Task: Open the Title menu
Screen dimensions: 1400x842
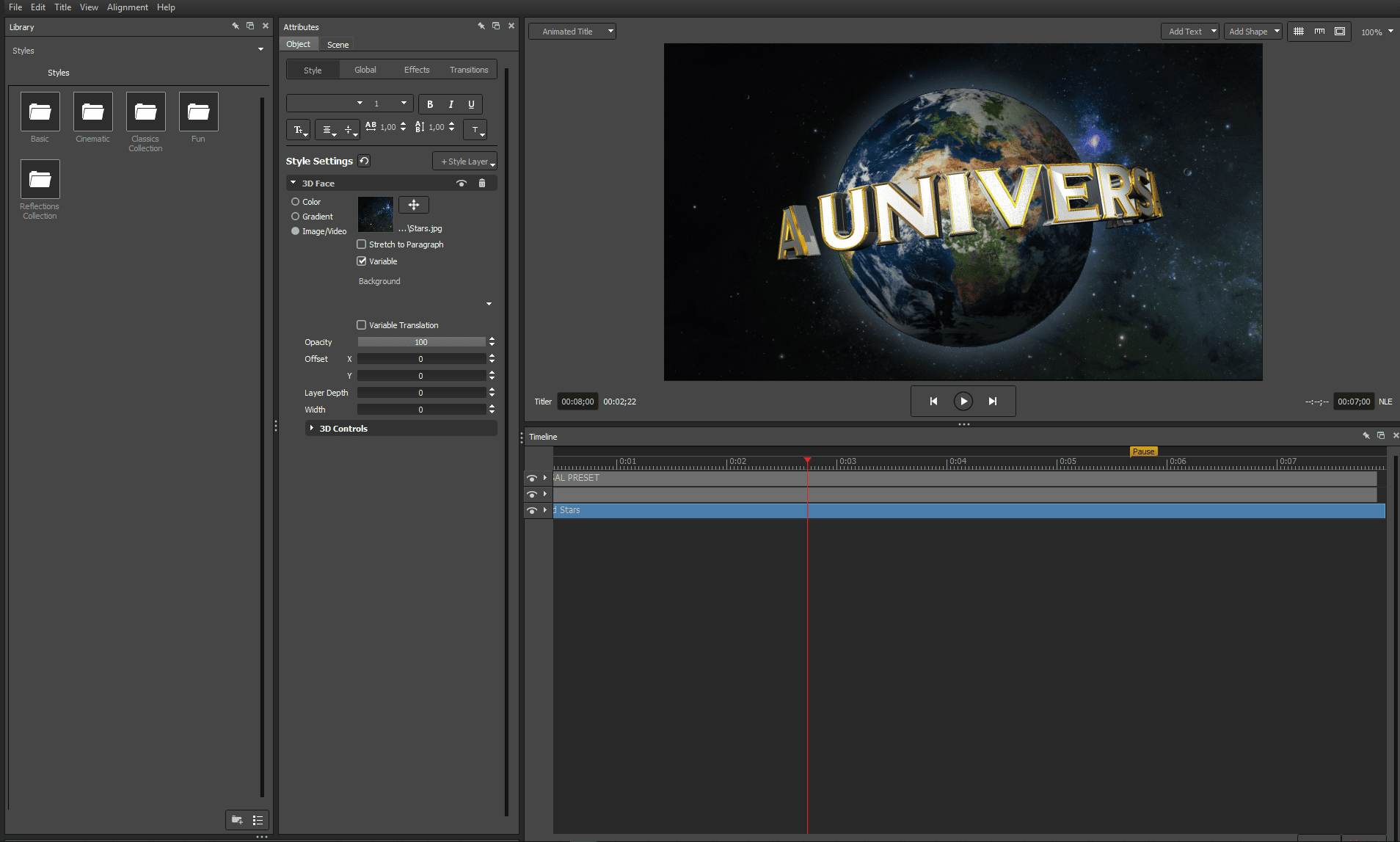Action: click(x=63, y=7)
